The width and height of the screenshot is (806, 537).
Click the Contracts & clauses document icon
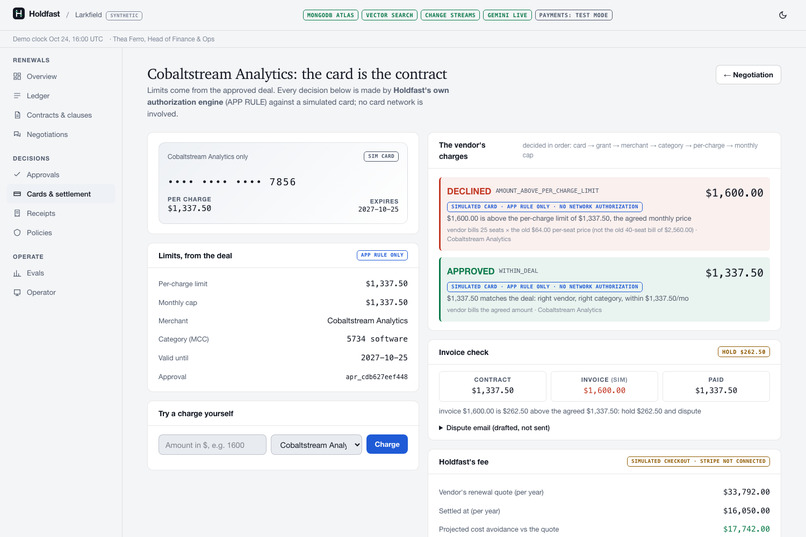click(x=17, y=115)
